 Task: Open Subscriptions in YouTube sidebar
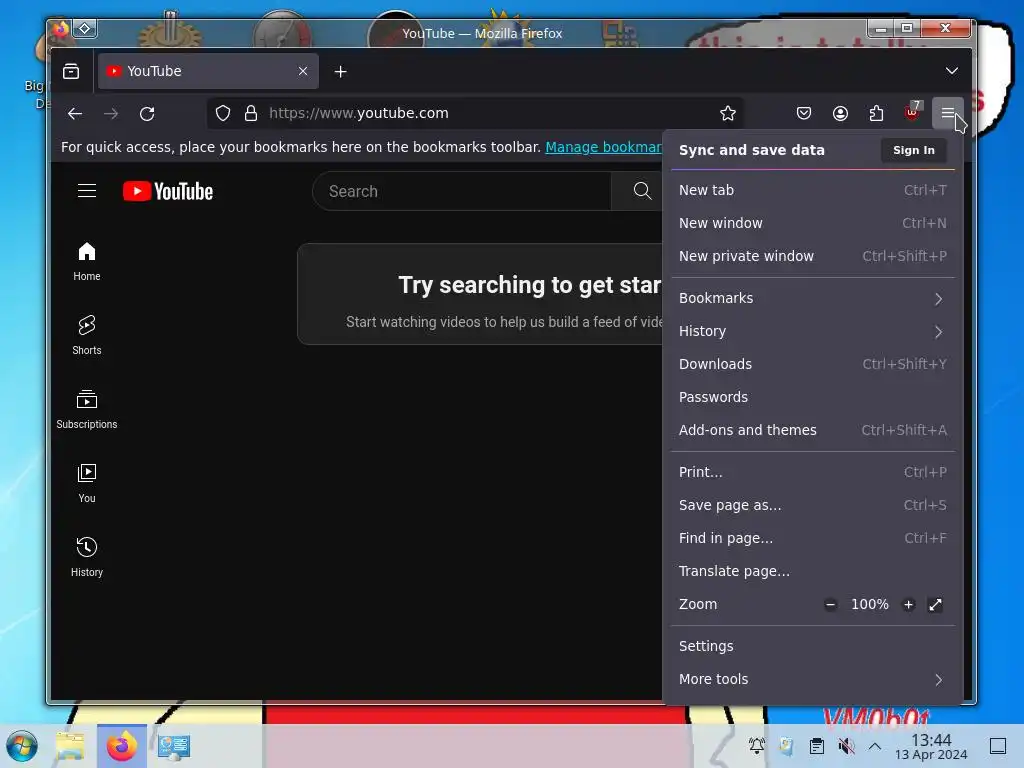pyautogui.click(x=87, y=409)
